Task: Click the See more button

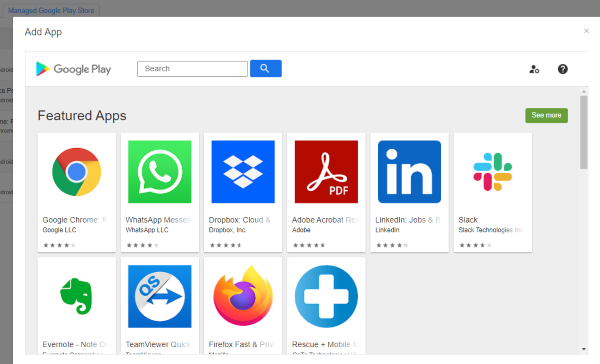Action: click(x=546, y=115)
